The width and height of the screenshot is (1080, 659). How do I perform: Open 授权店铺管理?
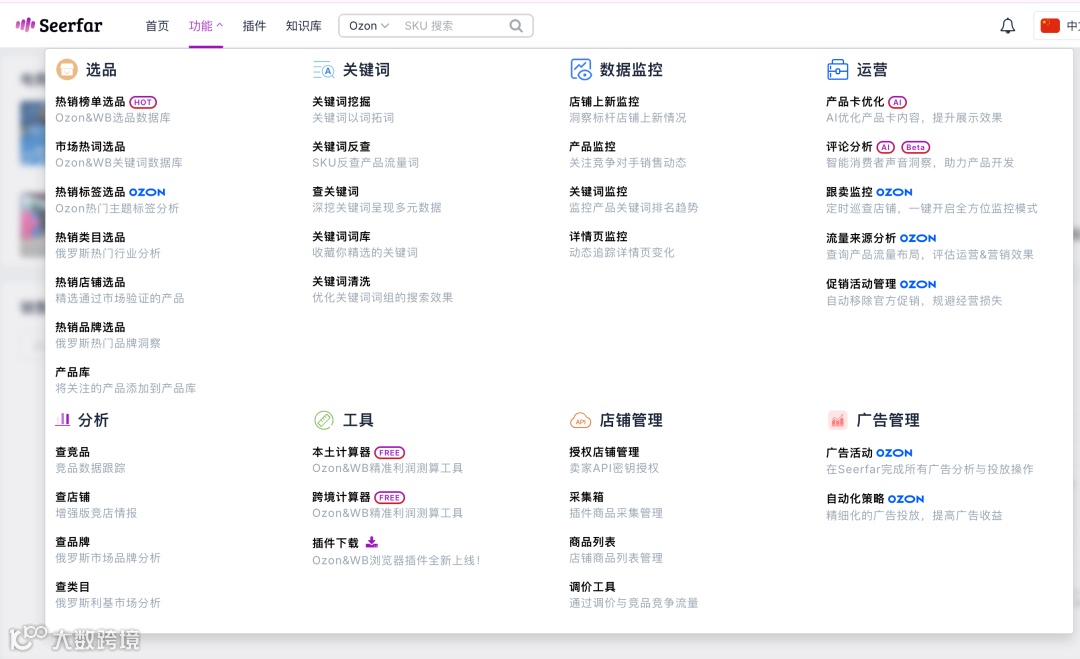click(604, 452)
